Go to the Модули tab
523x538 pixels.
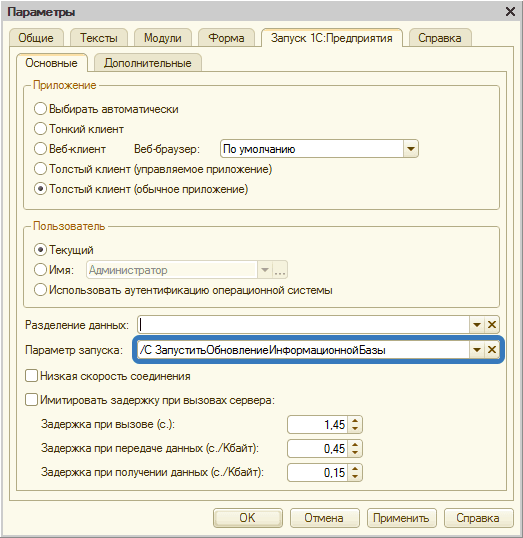[163, 38]
